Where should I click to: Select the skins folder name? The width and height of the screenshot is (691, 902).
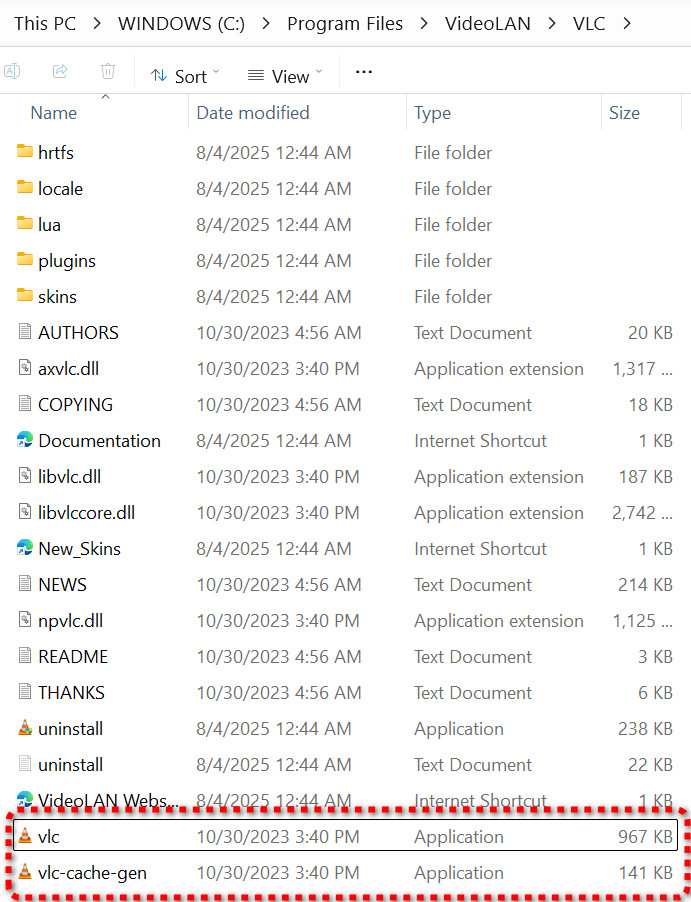point(58,297)
